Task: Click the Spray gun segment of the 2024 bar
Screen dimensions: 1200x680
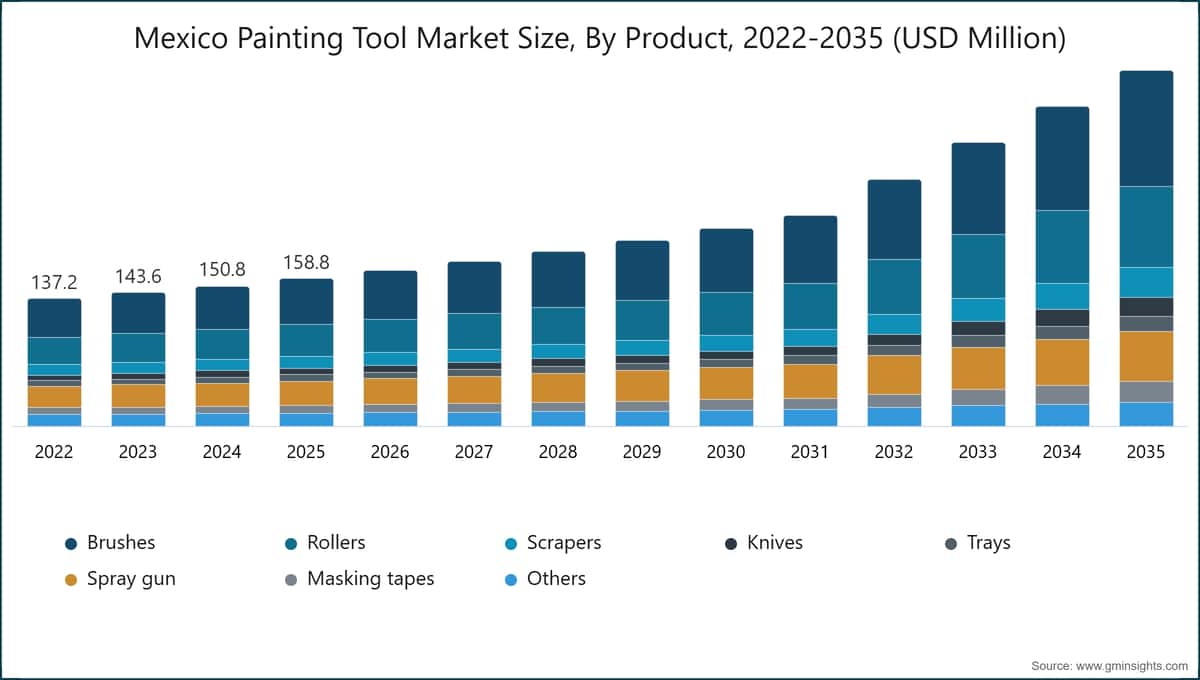Action: coord(222,395)
